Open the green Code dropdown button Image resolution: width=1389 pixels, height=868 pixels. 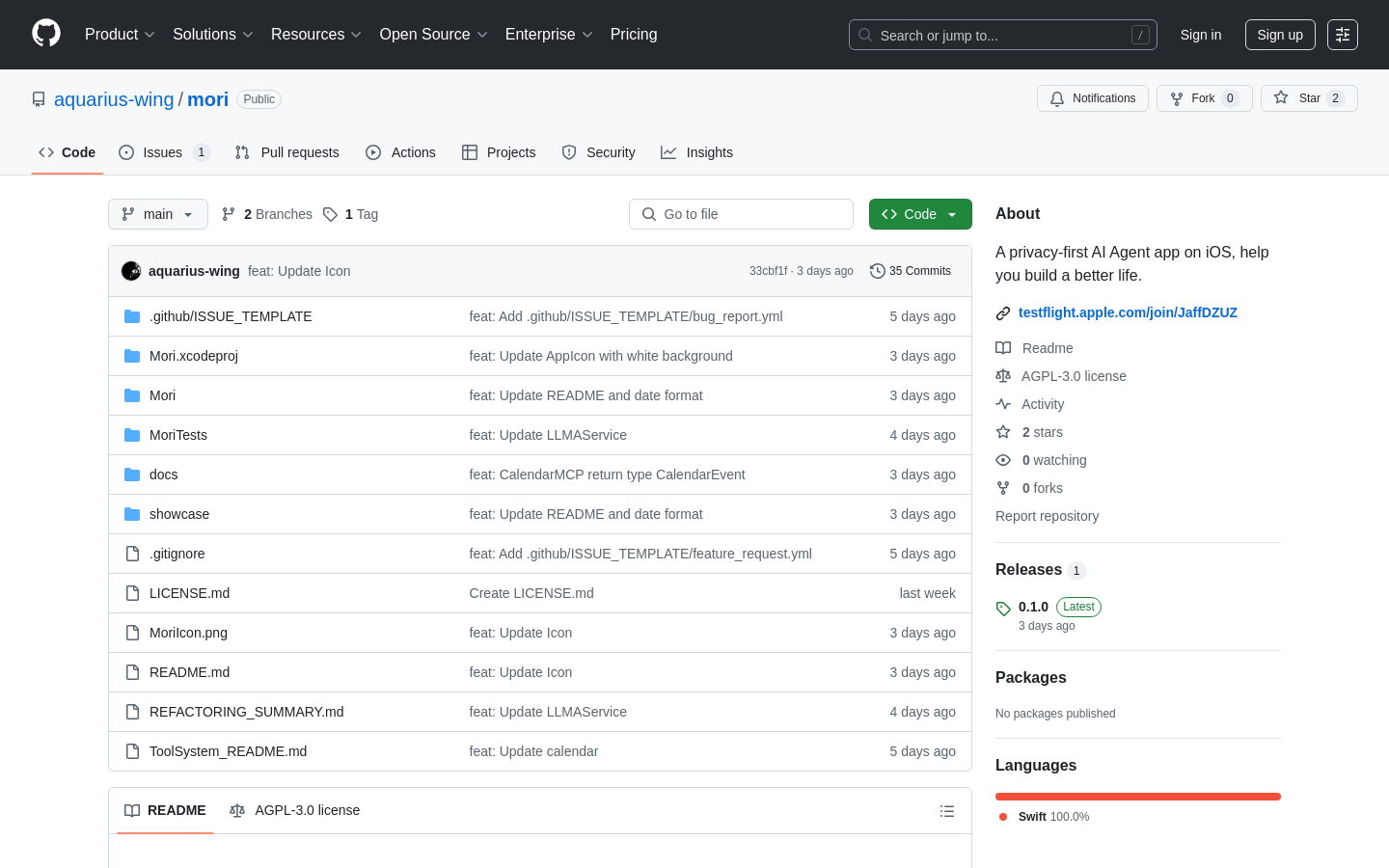pos(920,214)
